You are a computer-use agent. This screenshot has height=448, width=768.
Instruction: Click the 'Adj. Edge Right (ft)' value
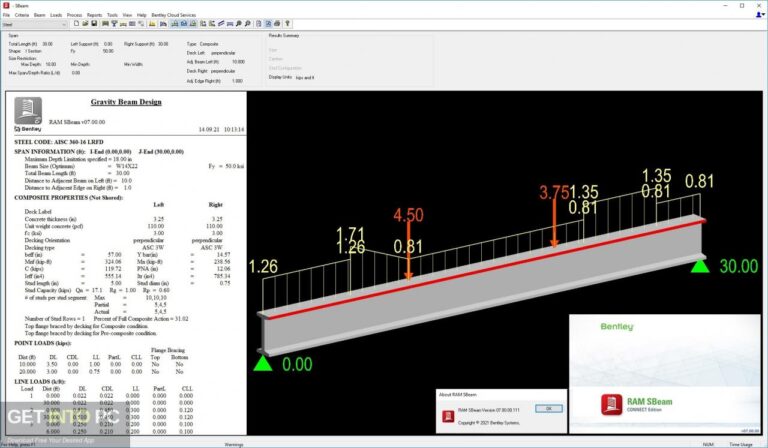tap(237, 81)
